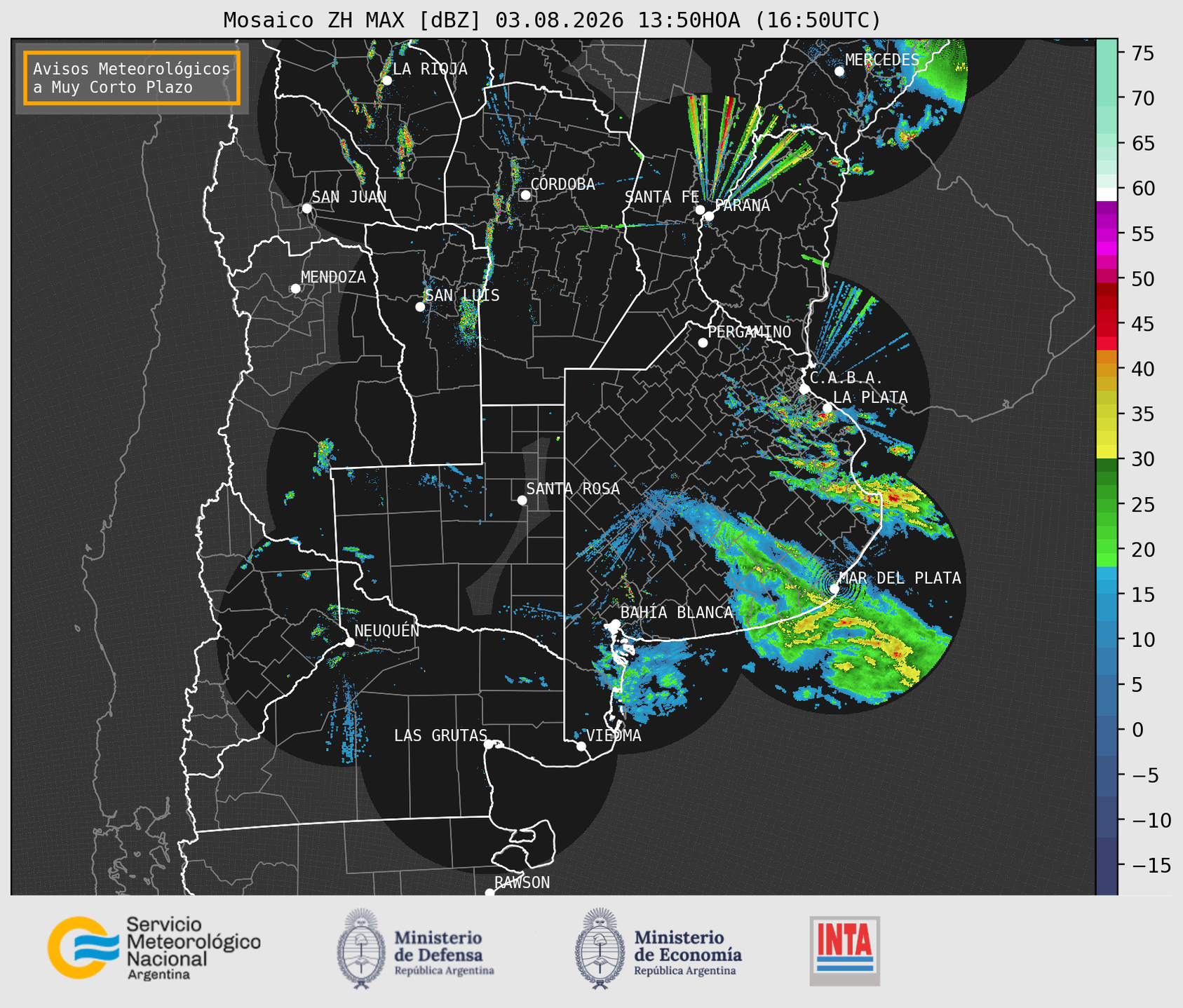The image size is (1183, 1008).
Task: Click the magenta 55 dBZ color band
Action: [1107, 233]
